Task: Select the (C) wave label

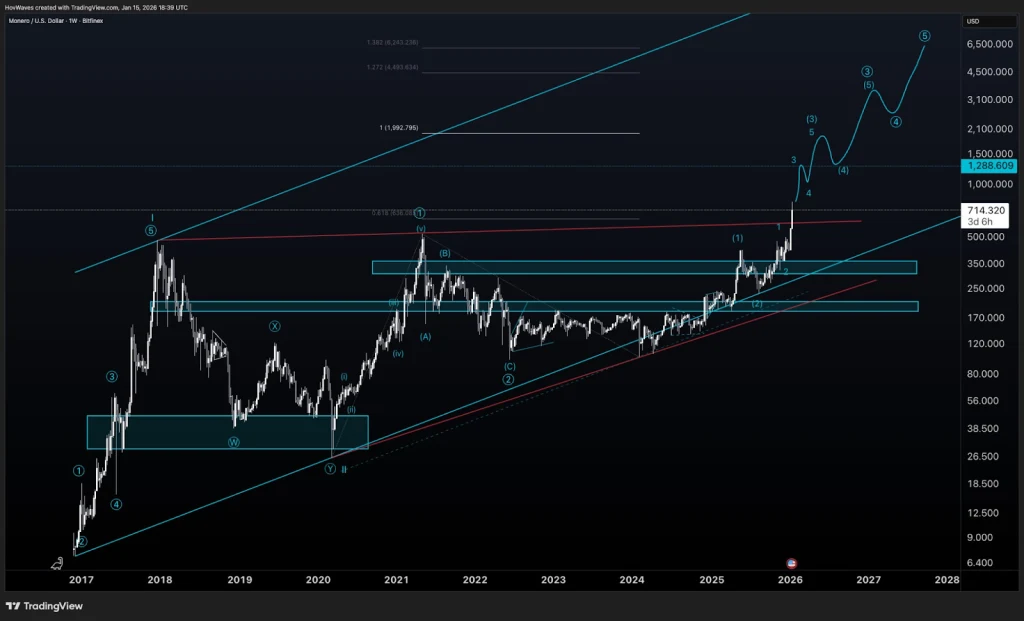Action: [x=509, y=367]
